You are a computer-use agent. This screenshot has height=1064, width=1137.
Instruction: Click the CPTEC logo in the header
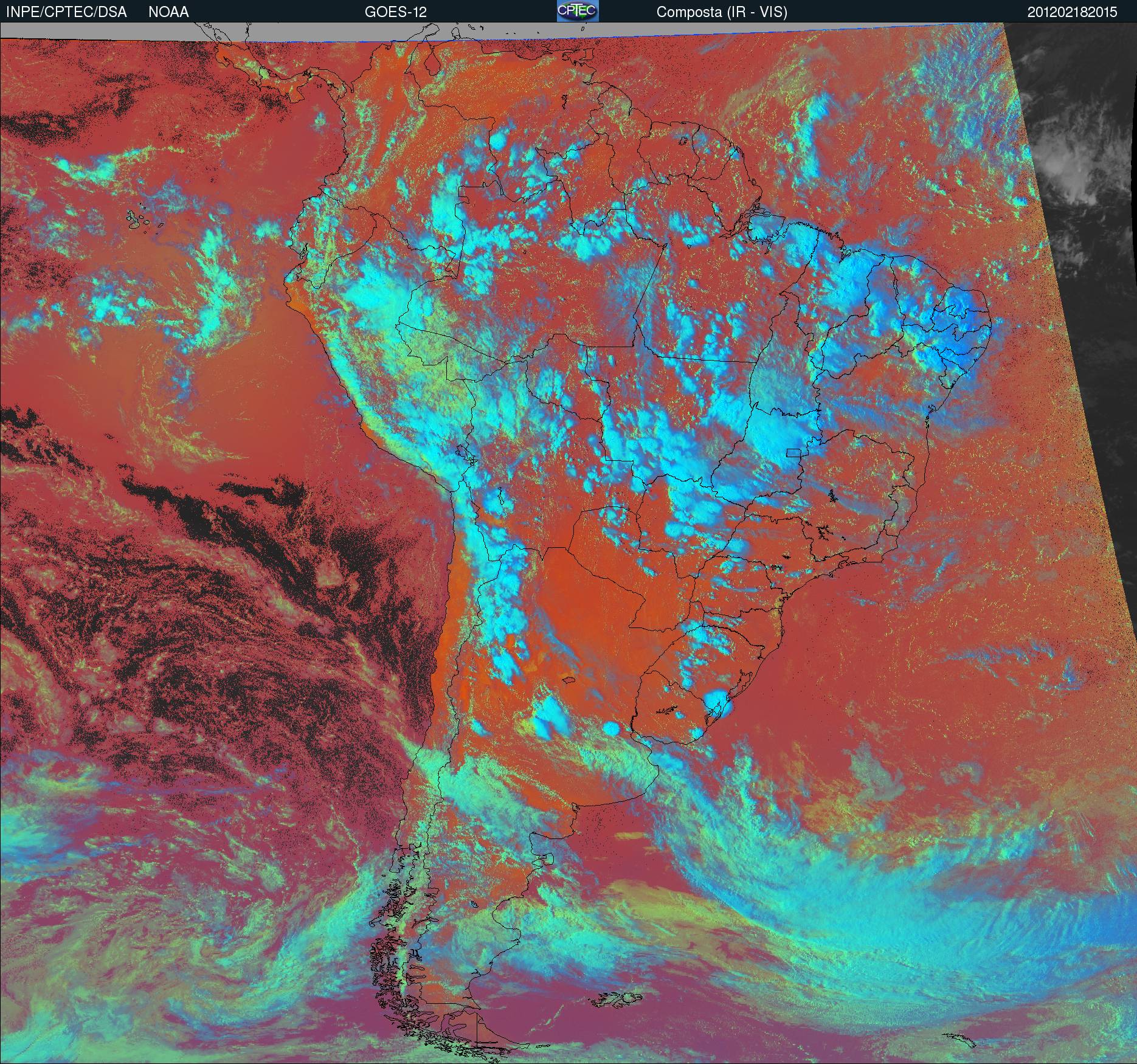point(578,11)
